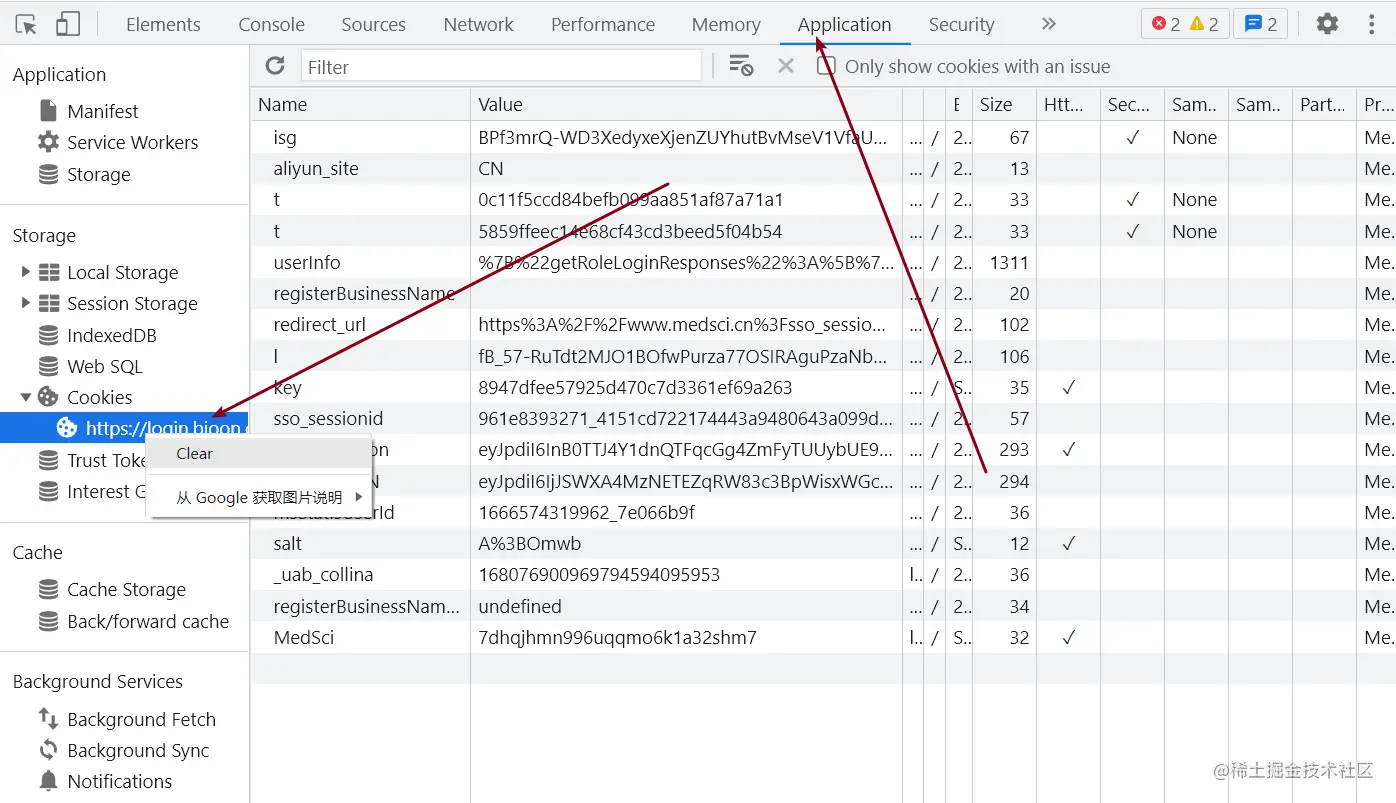This screenshot has width=1396, height=803.
Task: Select the userInfo cookie row
Action: click(823, 262)
